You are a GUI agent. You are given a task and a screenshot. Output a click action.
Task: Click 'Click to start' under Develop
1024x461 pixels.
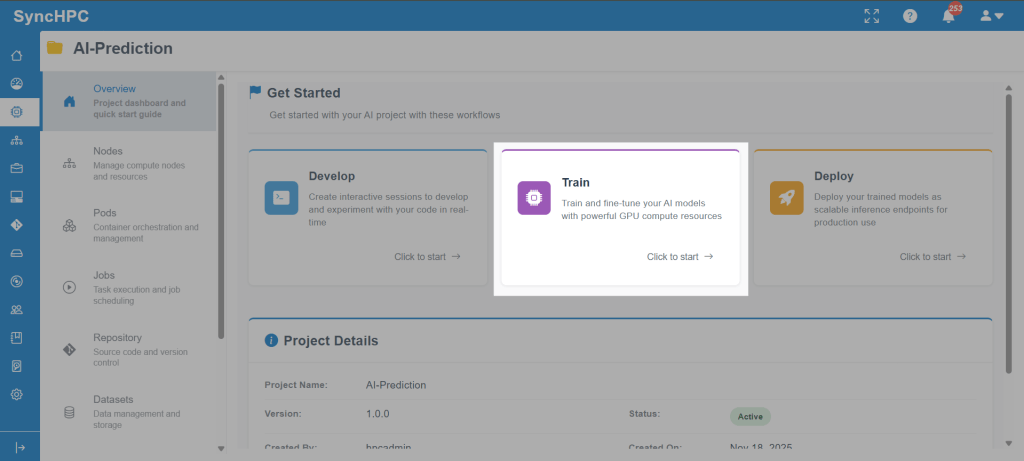pos(427,257)
